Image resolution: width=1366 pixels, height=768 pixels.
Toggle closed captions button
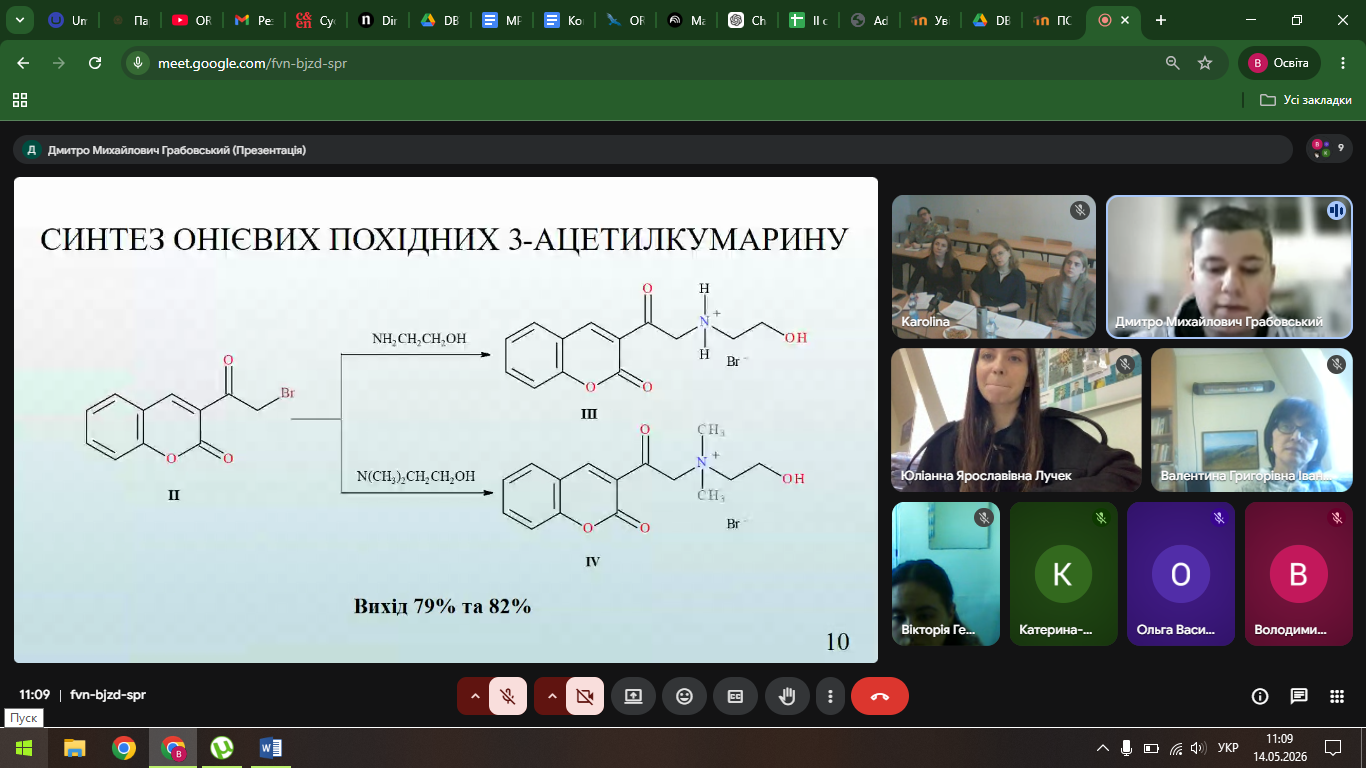(735, 696)
